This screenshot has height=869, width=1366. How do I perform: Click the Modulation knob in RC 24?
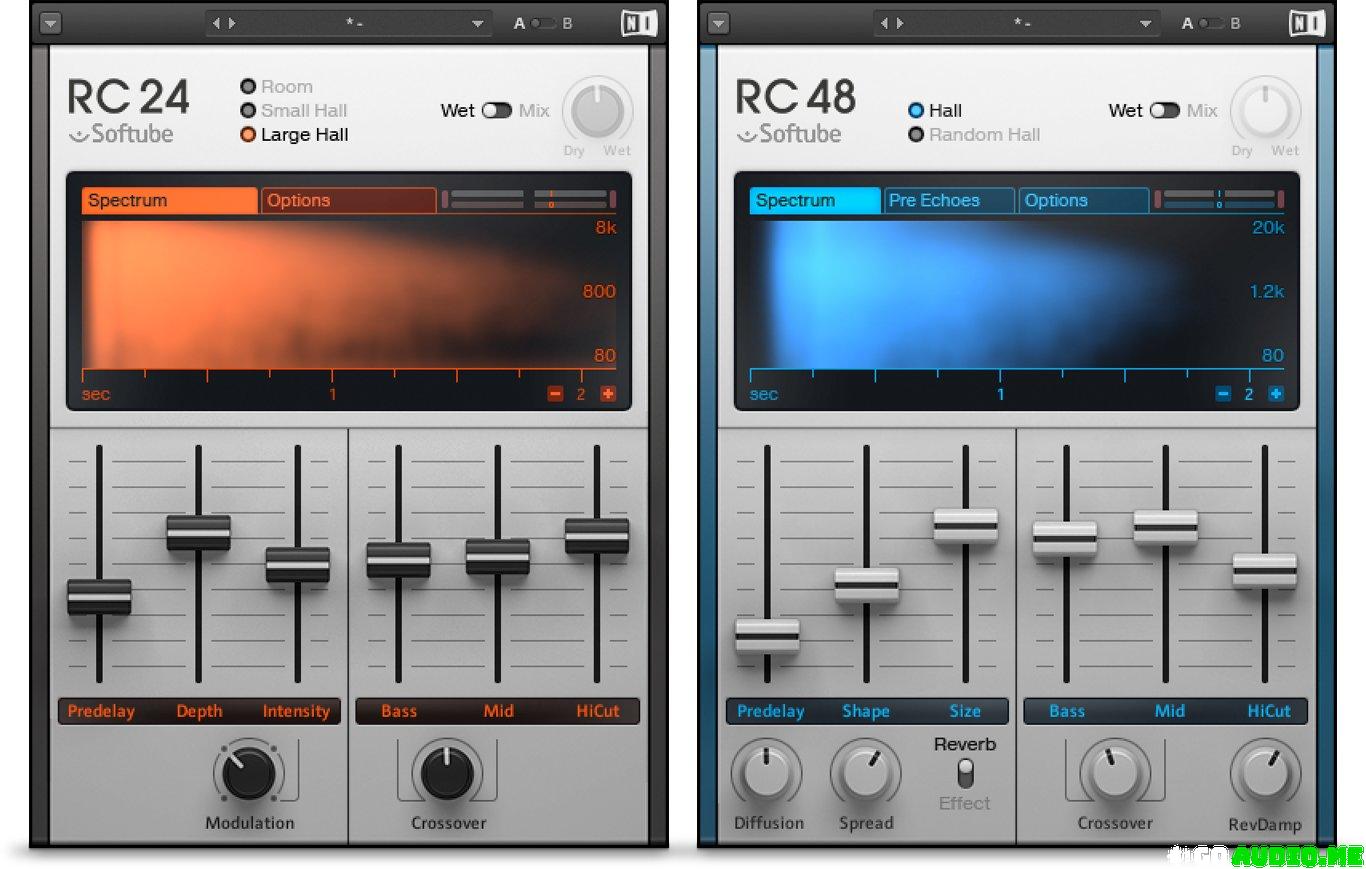coord(249,774)
